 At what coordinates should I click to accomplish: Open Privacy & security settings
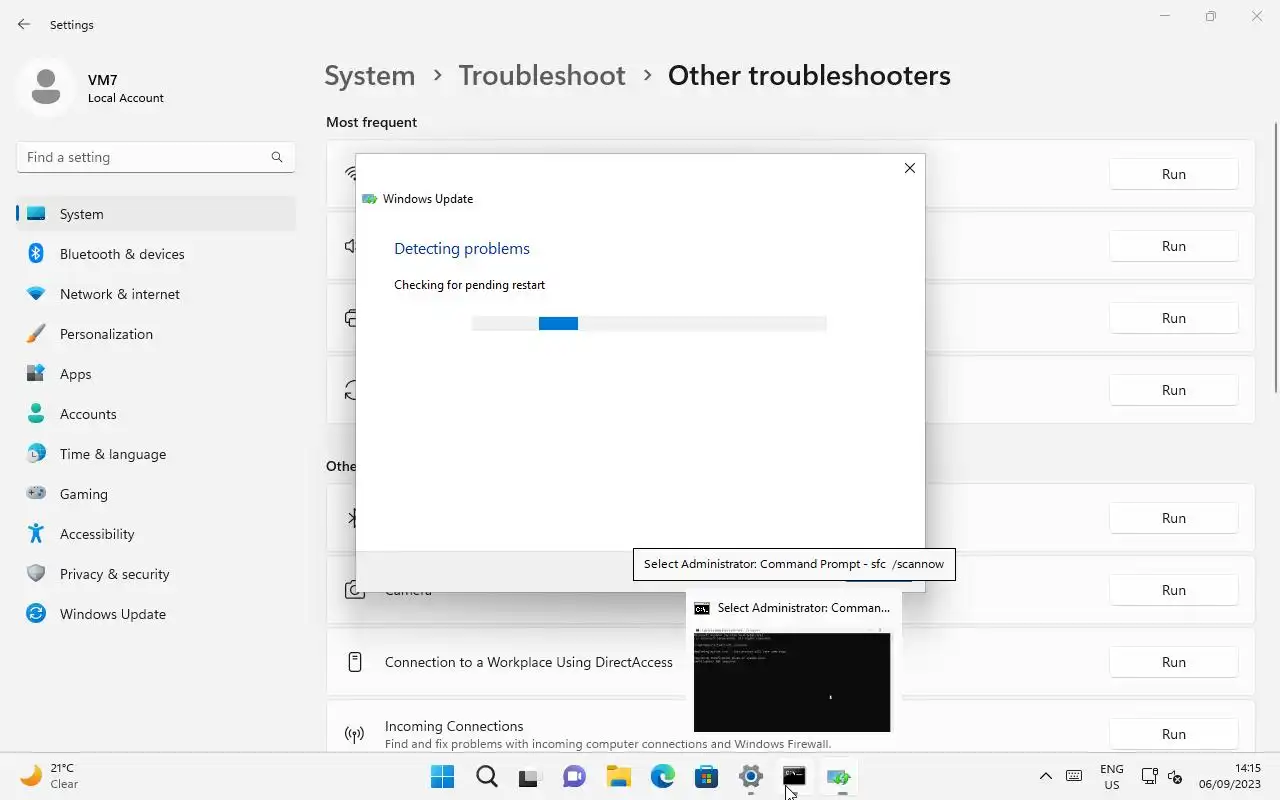click(156, 574)
